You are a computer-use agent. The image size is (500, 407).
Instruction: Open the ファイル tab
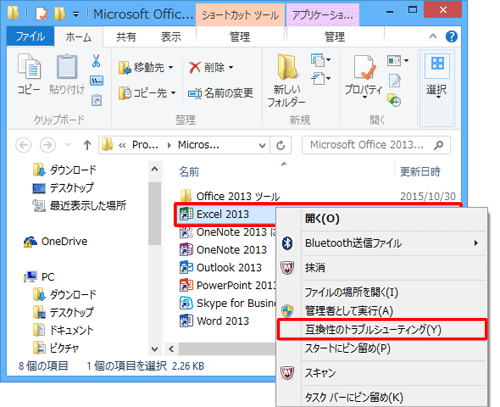pos(31,36)
